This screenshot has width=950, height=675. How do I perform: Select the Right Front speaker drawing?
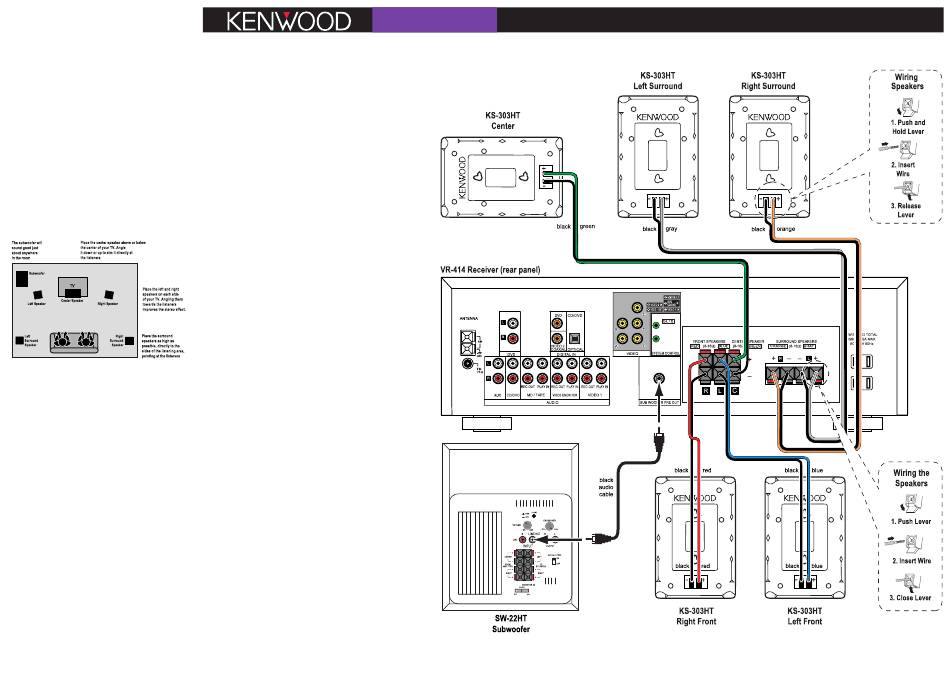696,538
